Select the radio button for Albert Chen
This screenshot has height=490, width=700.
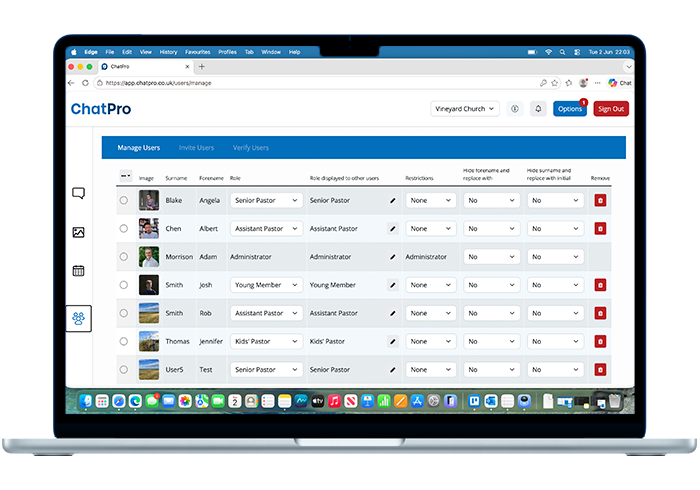[x=124, y=228]
